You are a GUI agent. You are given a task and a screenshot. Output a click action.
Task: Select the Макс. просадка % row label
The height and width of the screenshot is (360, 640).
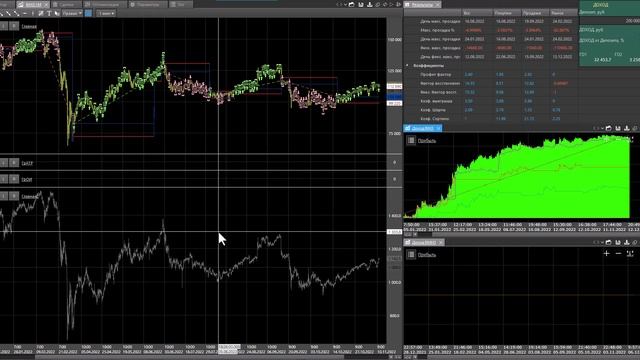[437, 30]
